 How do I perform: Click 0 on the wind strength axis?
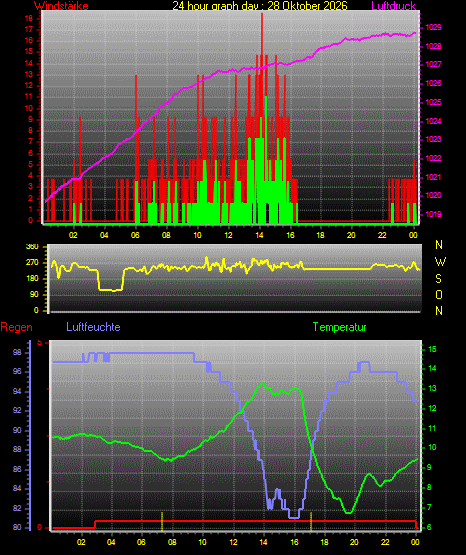click(x=30, y=220)
